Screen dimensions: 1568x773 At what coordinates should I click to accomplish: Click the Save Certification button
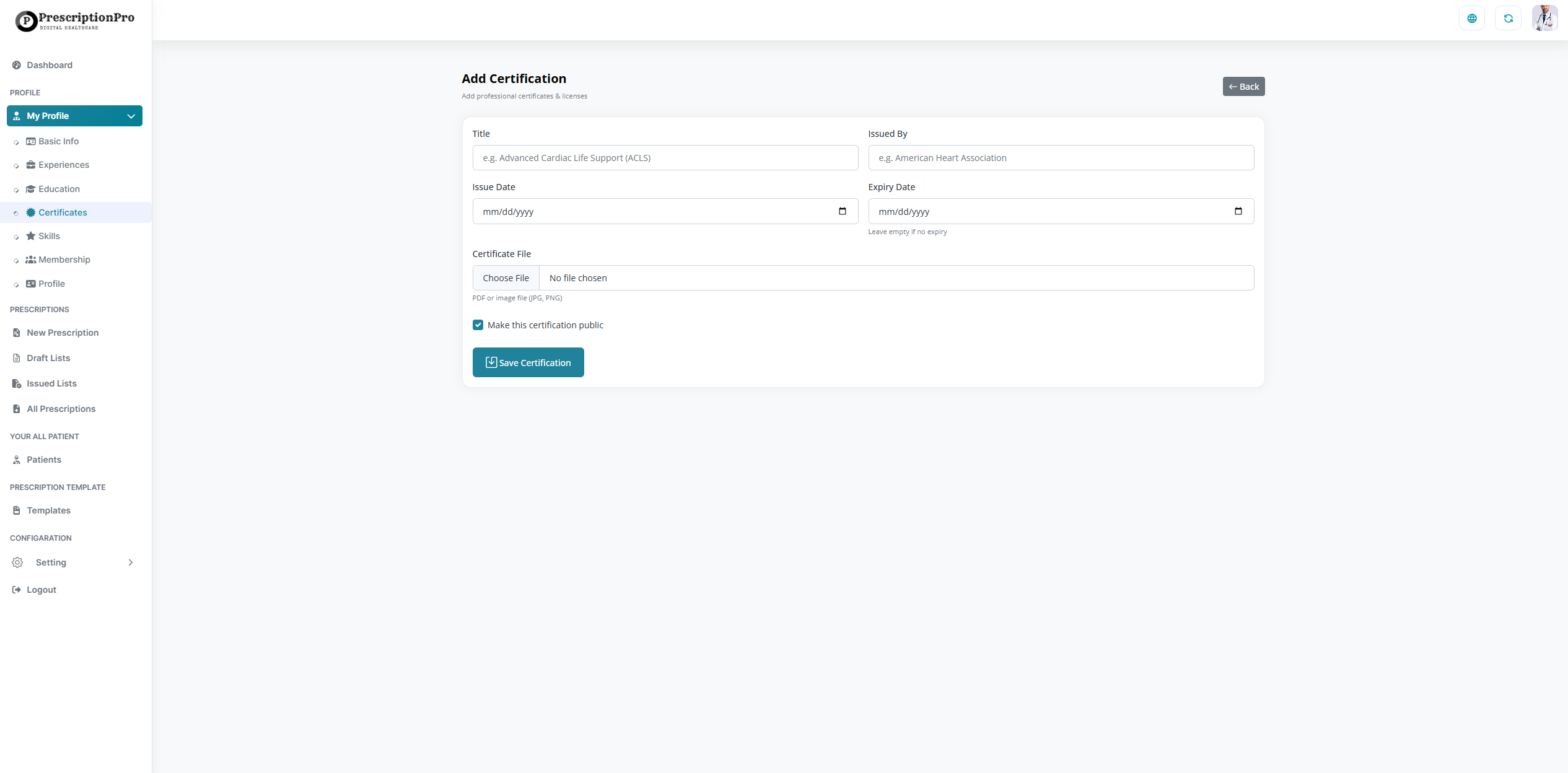pos(528,362)
